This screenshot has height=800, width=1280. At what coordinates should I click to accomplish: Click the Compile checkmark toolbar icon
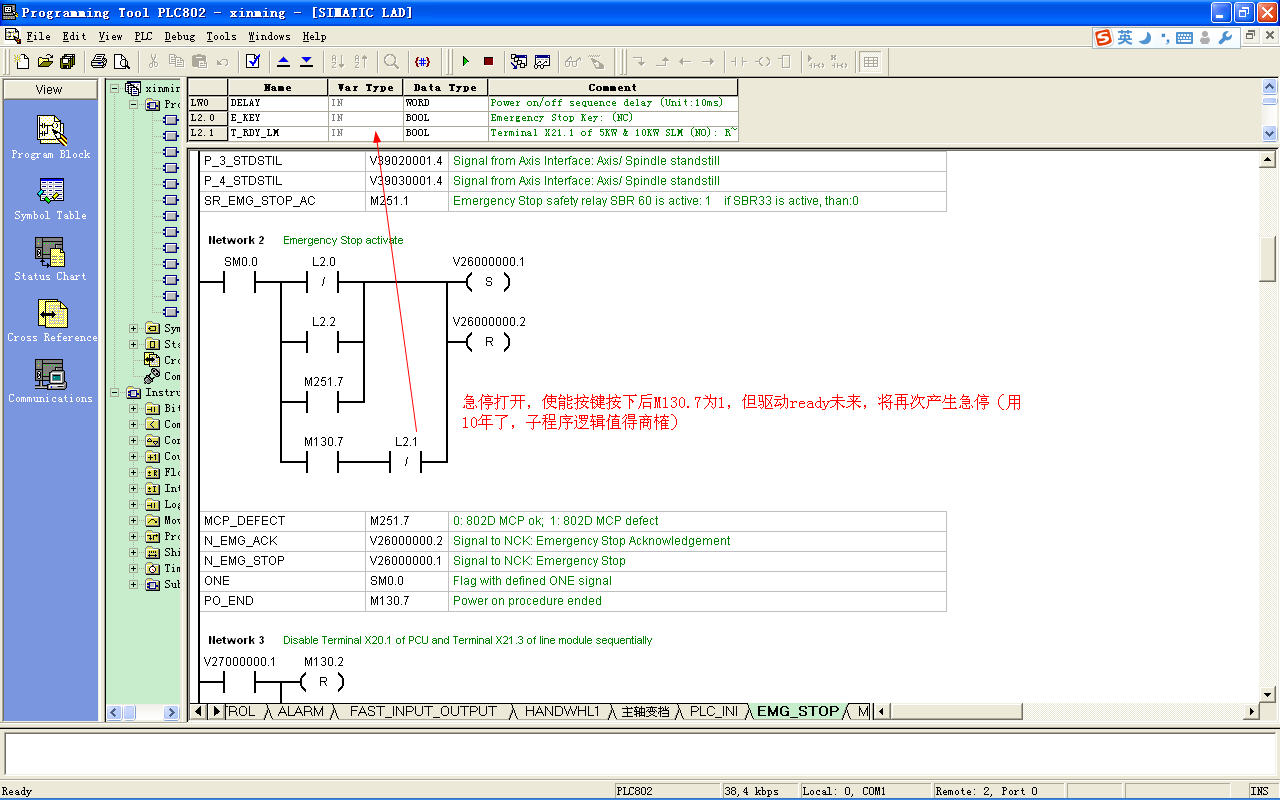(253, 62)
